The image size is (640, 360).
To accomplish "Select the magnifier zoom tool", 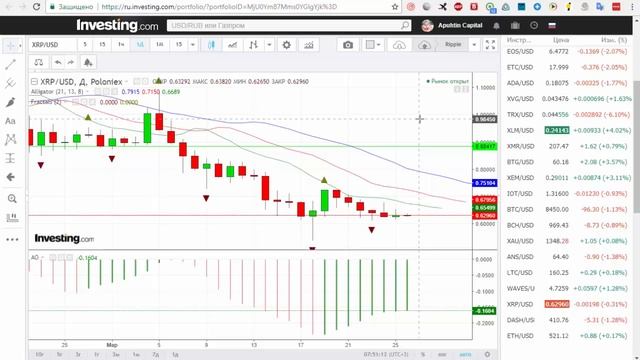I will [12, 198].
